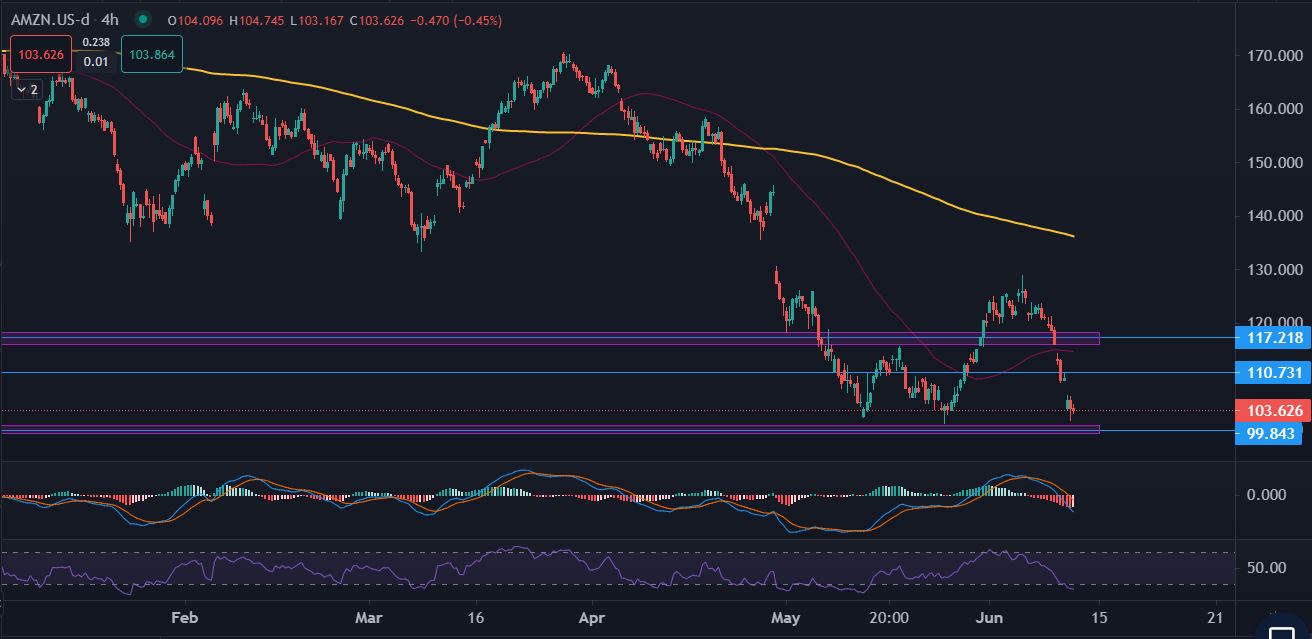Open the 4h timeframe selector
Viewport: 1312px width, 639px height.
coord(108,18)
